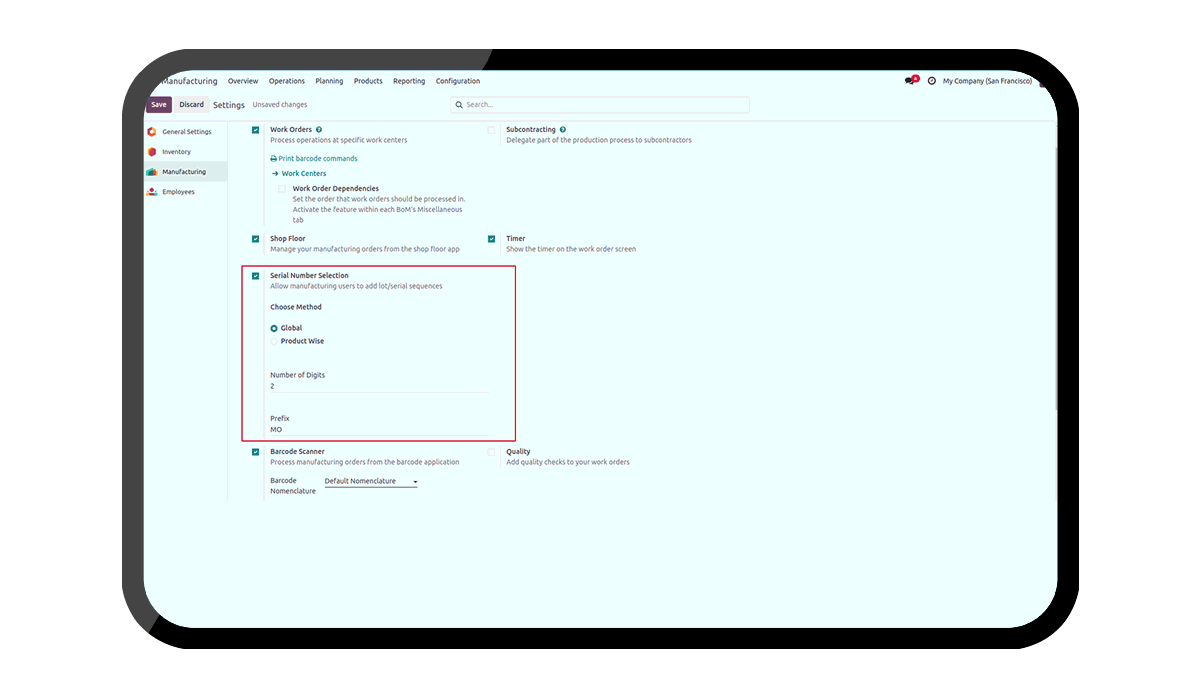The height and width of the screenshot is (697, 1200).
Task: Open the Overview menu
Action: pos(243,81)
